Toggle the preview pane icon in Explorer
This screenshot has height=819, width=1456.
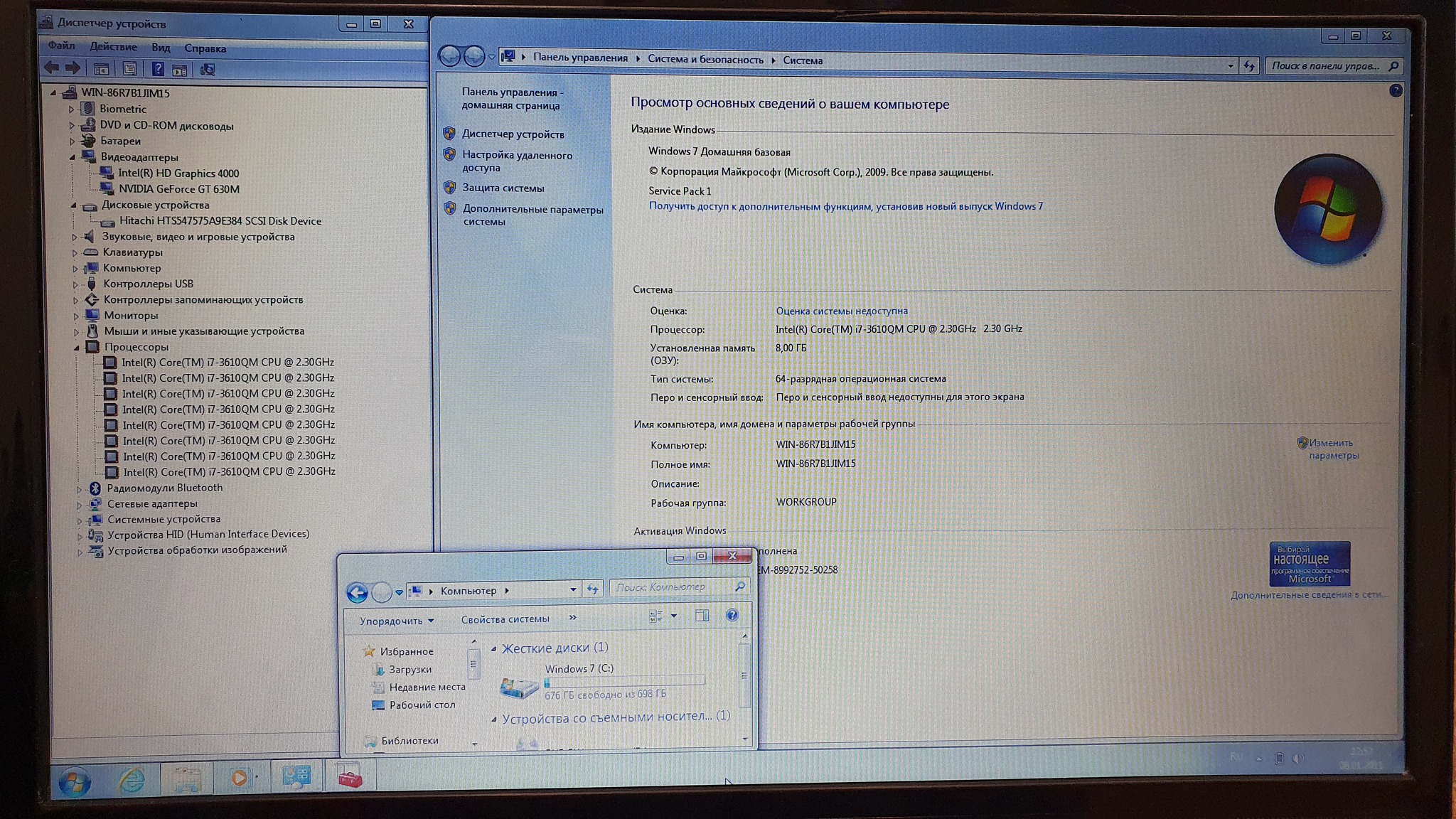tap(702, 616)
